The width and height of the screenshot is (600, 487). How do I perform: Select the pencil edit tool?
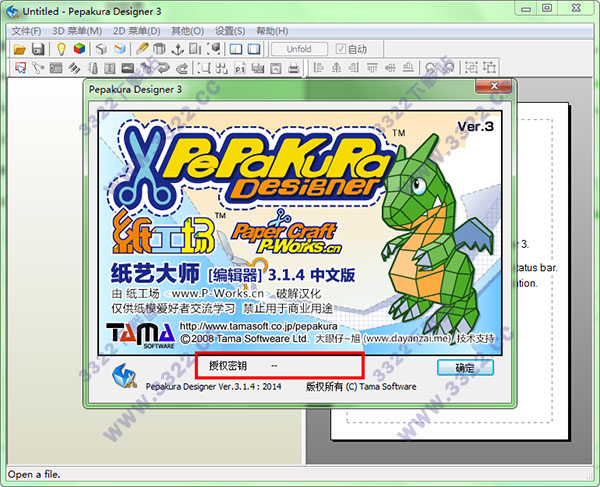[142, 49]
